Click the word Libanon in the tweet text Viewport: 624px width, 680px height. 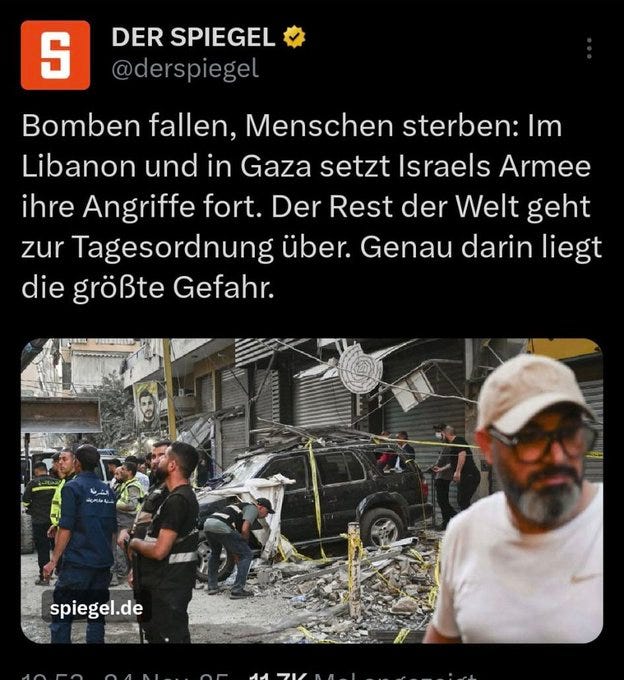point(78,166)
